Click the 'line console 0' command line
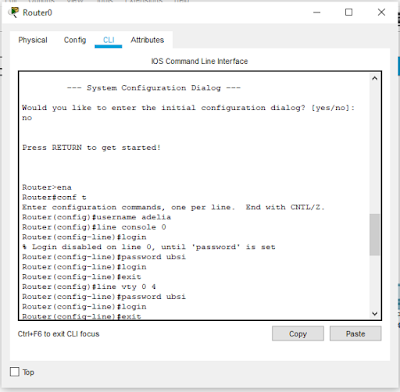Screen dimensions: 400x392 tap(94, 227)
